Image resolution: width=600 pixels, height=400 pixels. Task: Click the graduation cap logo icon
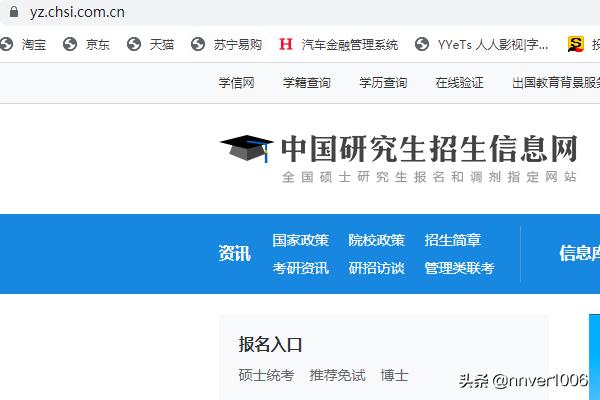pyautogui.click(x=247, y=149)
